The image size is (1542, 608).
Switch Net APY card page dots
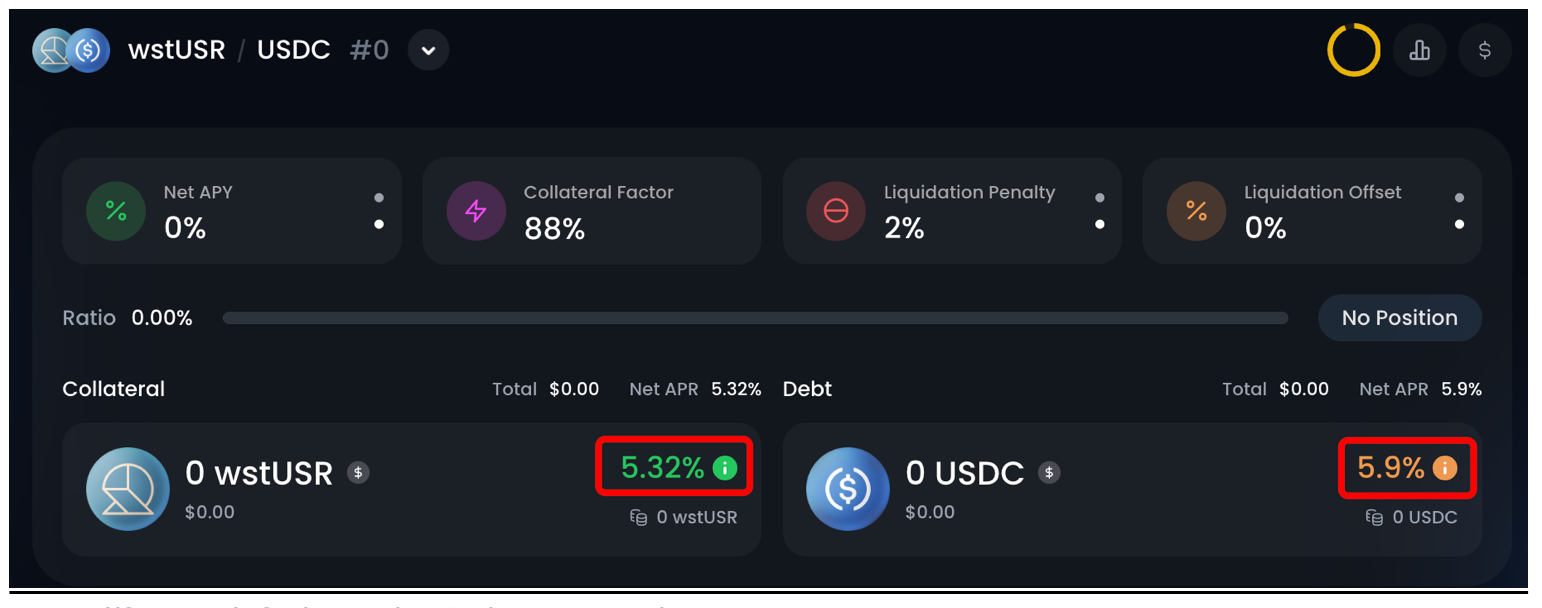click(379, 211)
